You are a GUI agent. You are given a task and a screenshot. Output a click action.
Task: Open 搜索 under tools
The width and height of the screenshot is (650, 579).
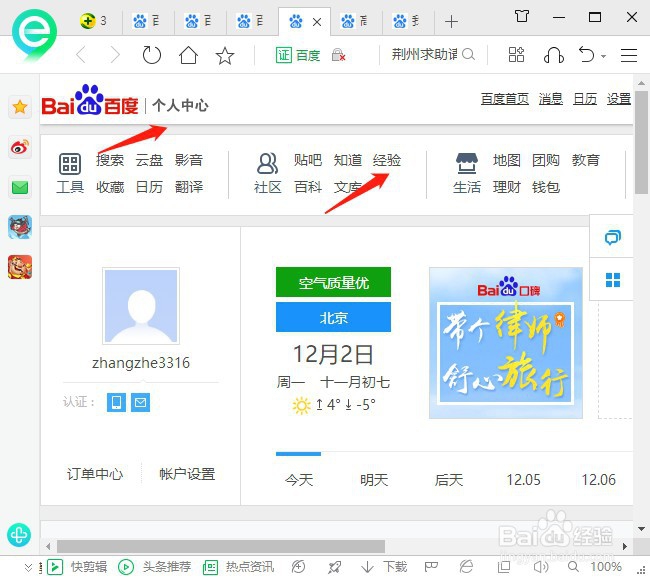tap(110, 160)
